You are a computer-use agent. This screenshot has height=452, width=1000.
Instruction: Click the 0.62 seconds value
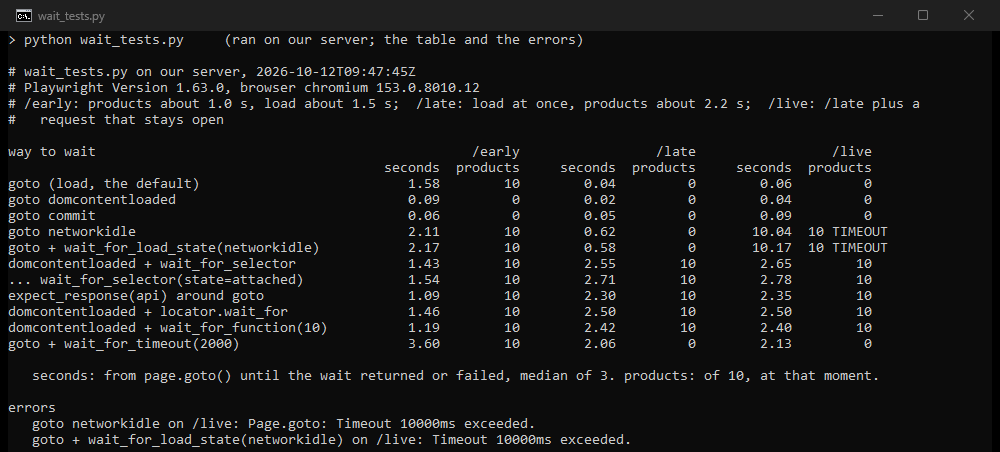pos(599,231)
